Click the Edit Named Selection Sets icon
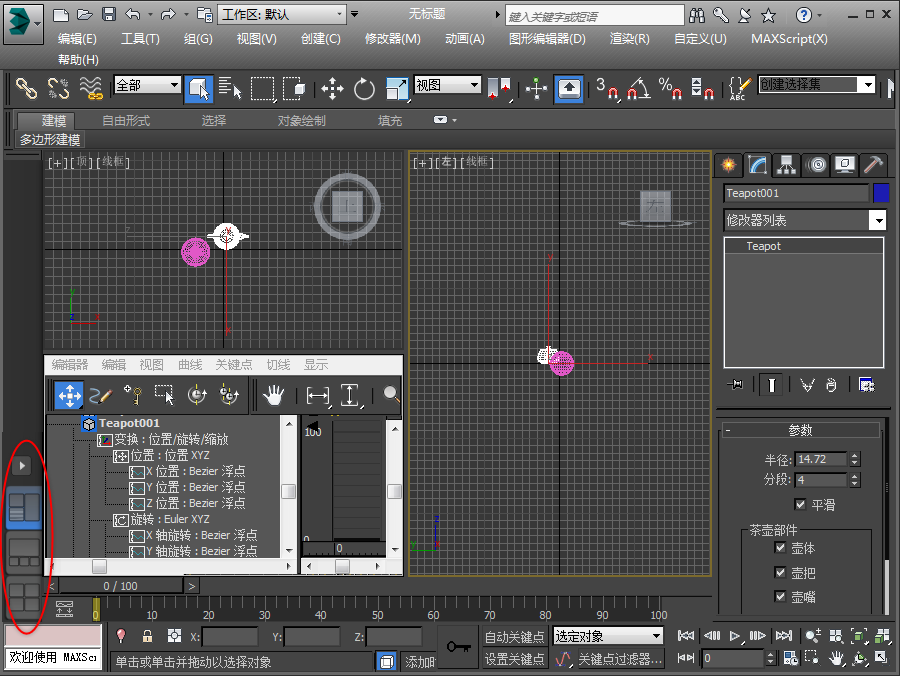The height and width of the screenshot is (676, 900). click(739, 89)
